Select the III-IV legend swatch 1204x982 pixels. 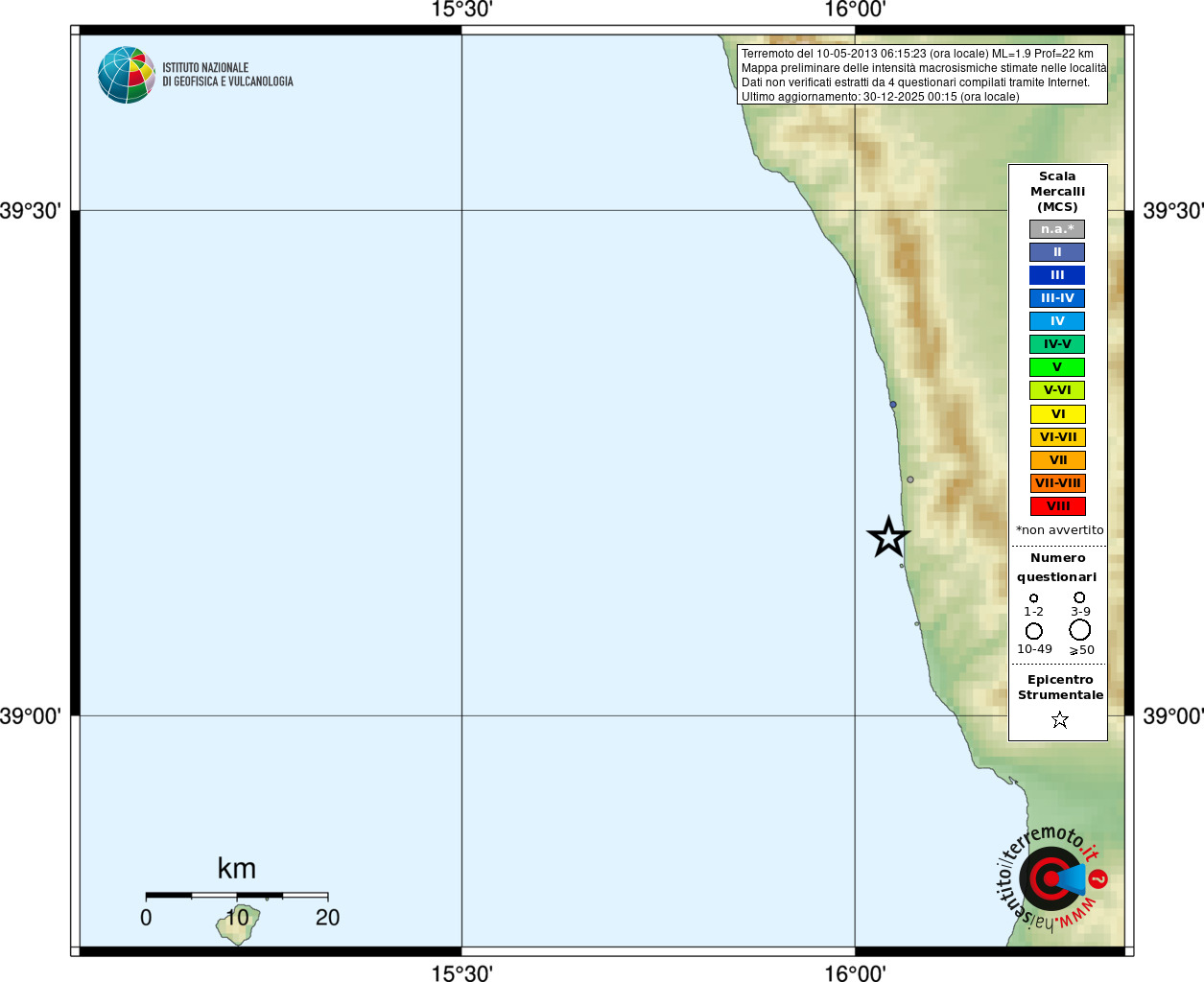point(1057,298)
